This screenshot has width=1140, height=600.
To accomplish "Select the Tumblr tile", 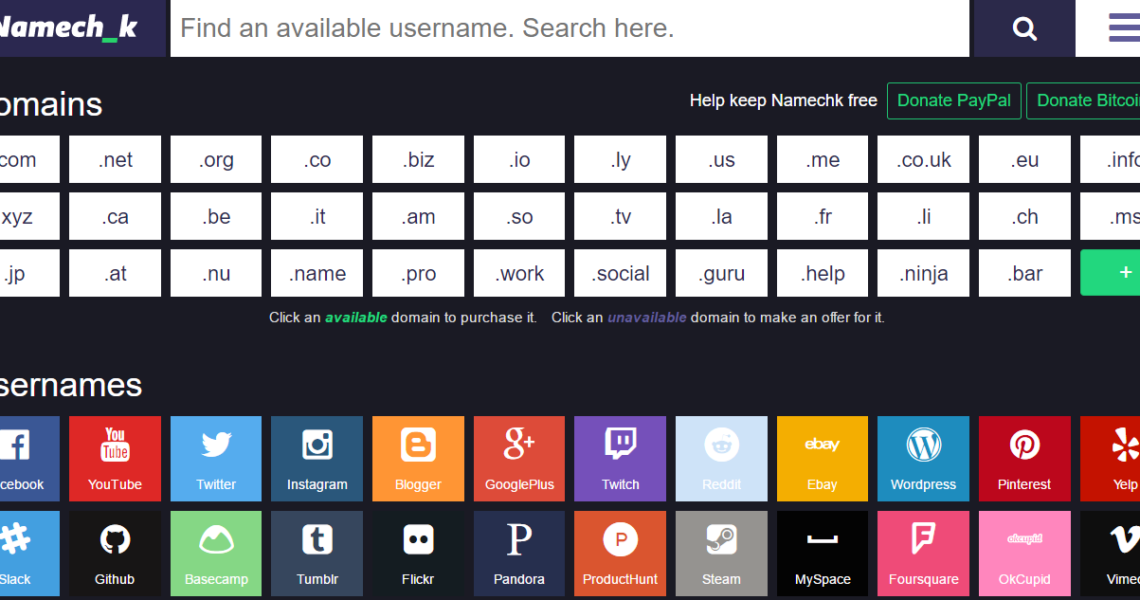I will [x=317, y=553].
